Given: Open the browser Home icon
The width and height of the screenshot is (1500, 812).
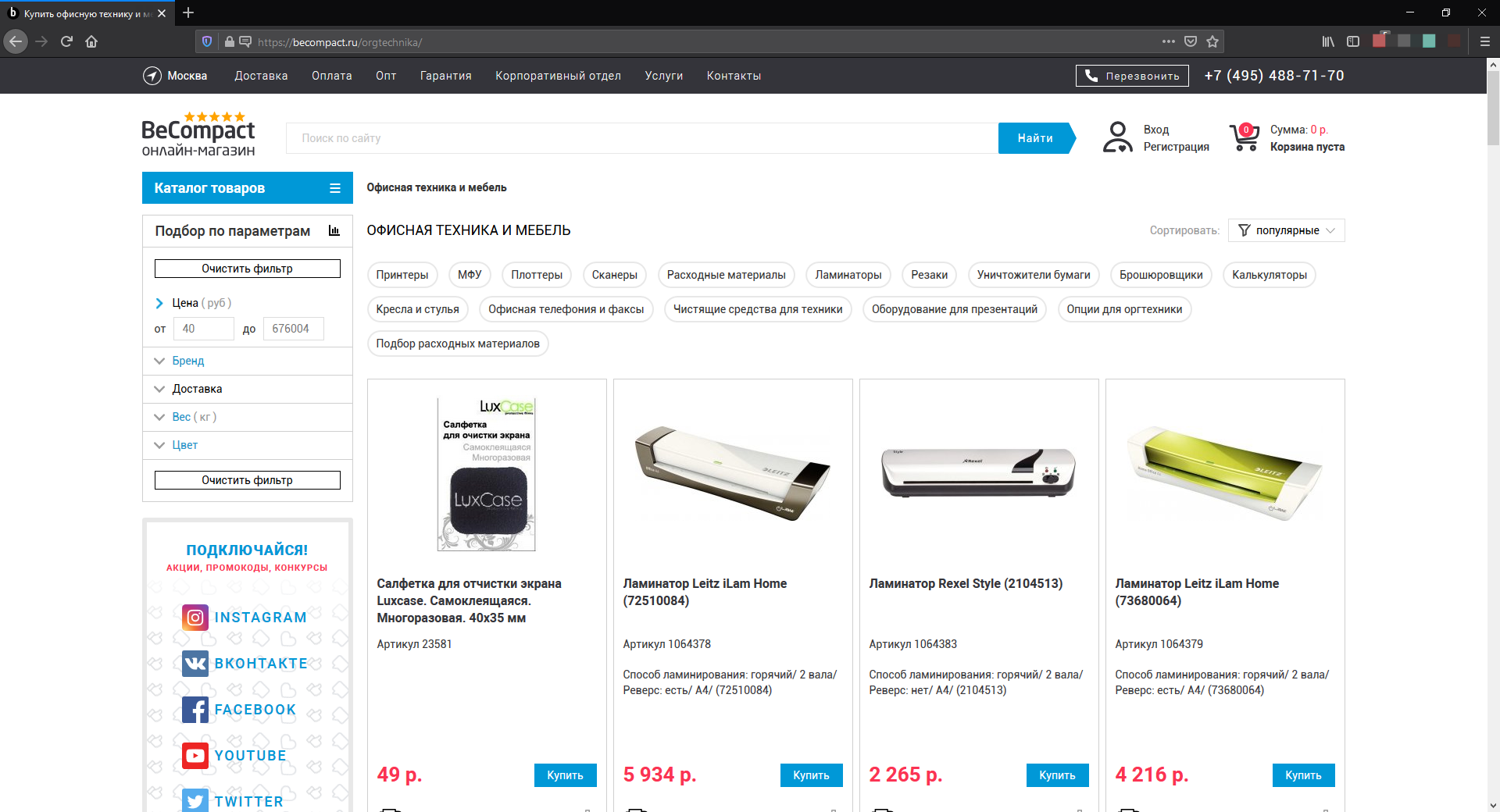Looking at the screenshot, I should click(91, 41).
